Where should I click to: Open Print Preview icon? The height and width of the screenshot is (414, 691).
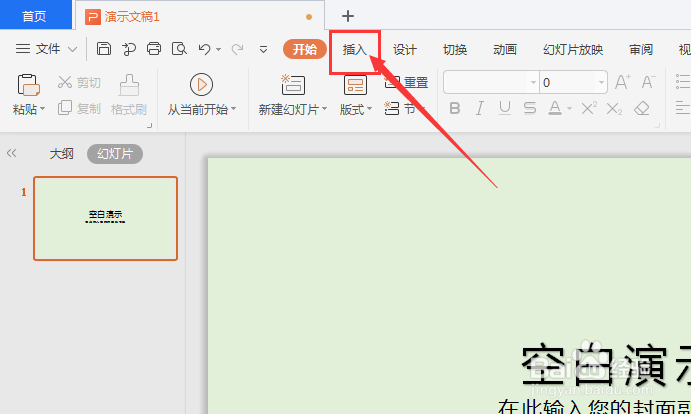[179, 48]
